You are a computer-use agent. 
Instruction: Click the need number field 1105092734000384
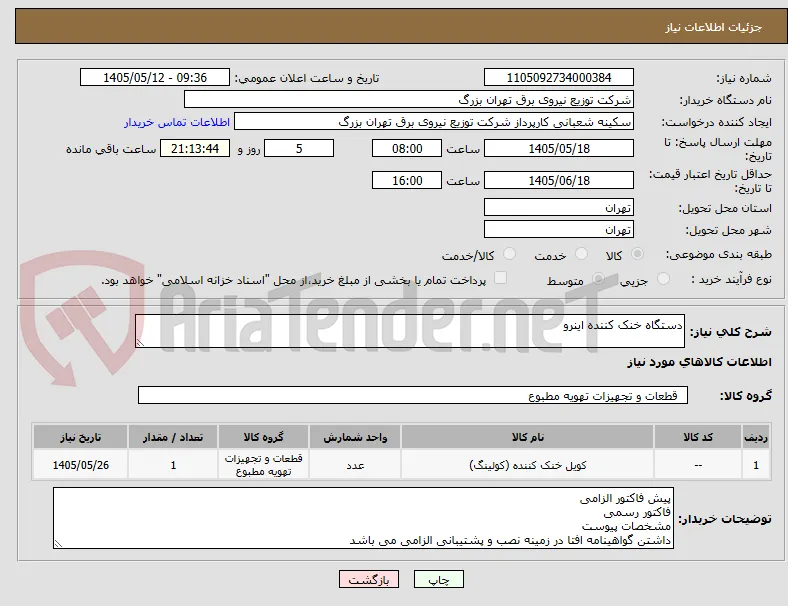(x=559, y=77)
